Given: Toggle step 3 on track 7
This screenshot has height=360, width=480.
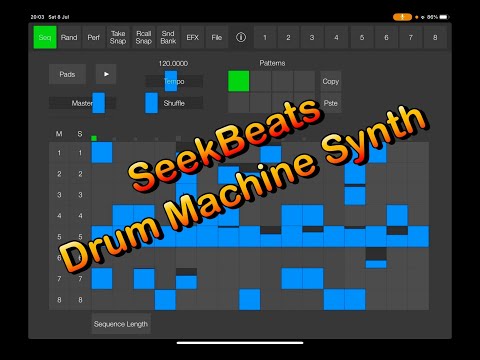Looking at the screenshot, I should (x=144, y=279).
